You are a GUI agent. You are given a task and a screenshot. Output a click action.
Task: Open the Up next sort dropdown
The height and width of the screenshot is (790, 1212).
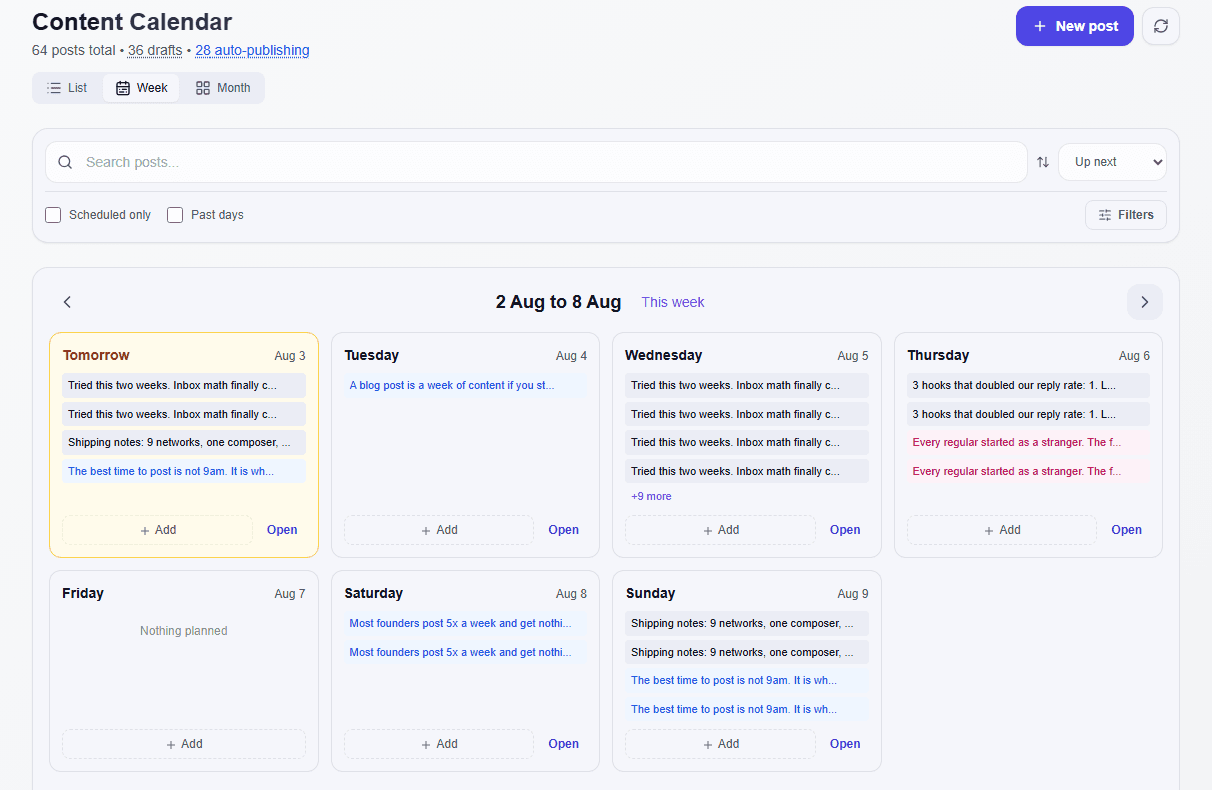click(1112, 162)
